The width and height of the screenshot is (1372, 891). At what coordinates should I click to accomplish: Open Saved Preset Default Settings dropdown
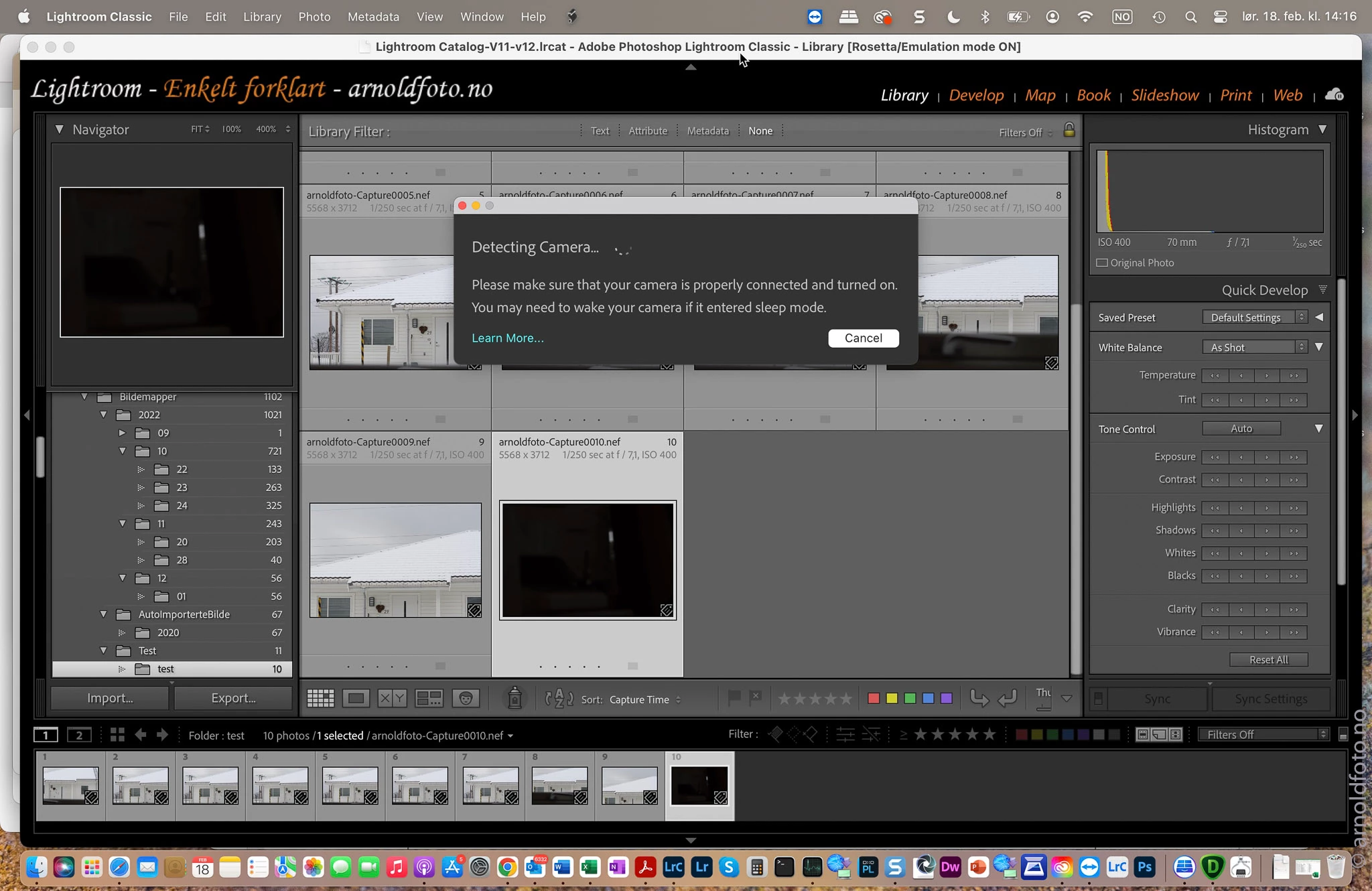pyautogui.click(x=1254, y=318)
